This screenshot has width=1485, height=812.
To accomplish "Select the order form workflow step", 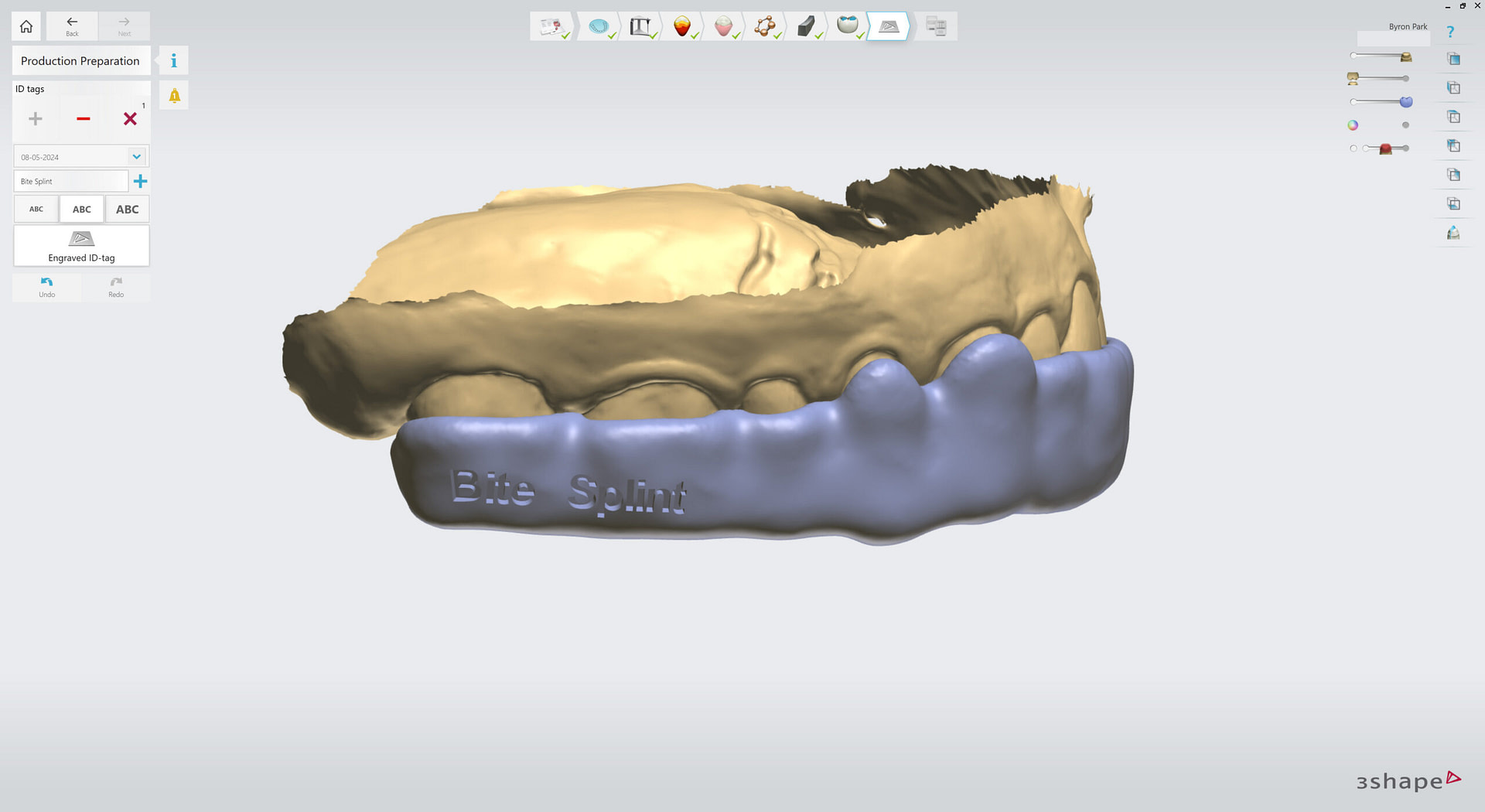I will pos(552,26).
